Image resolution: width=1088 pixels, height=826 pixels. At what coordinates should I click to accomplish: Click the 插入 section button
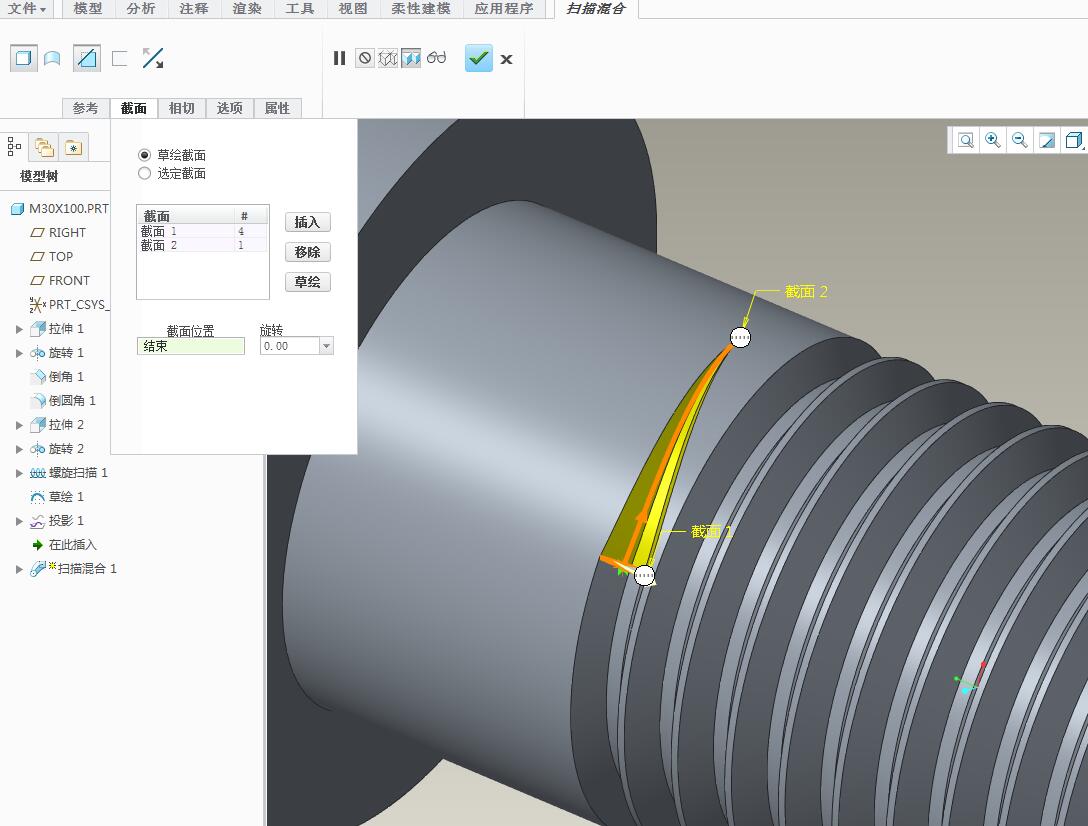(x=307, y=222)
